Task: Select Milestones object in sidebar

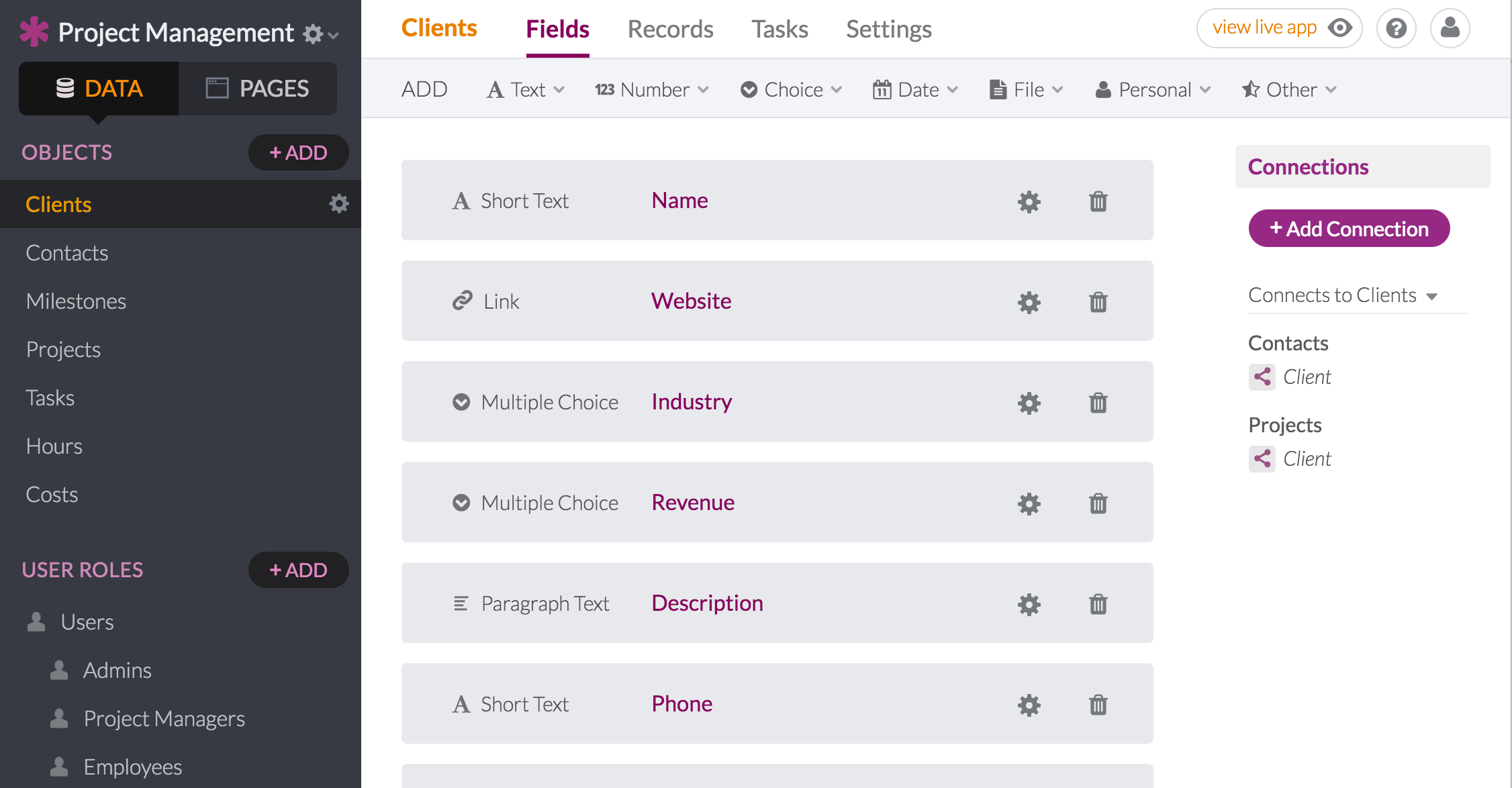Action: pyautogui.click(x=76, y=301)
